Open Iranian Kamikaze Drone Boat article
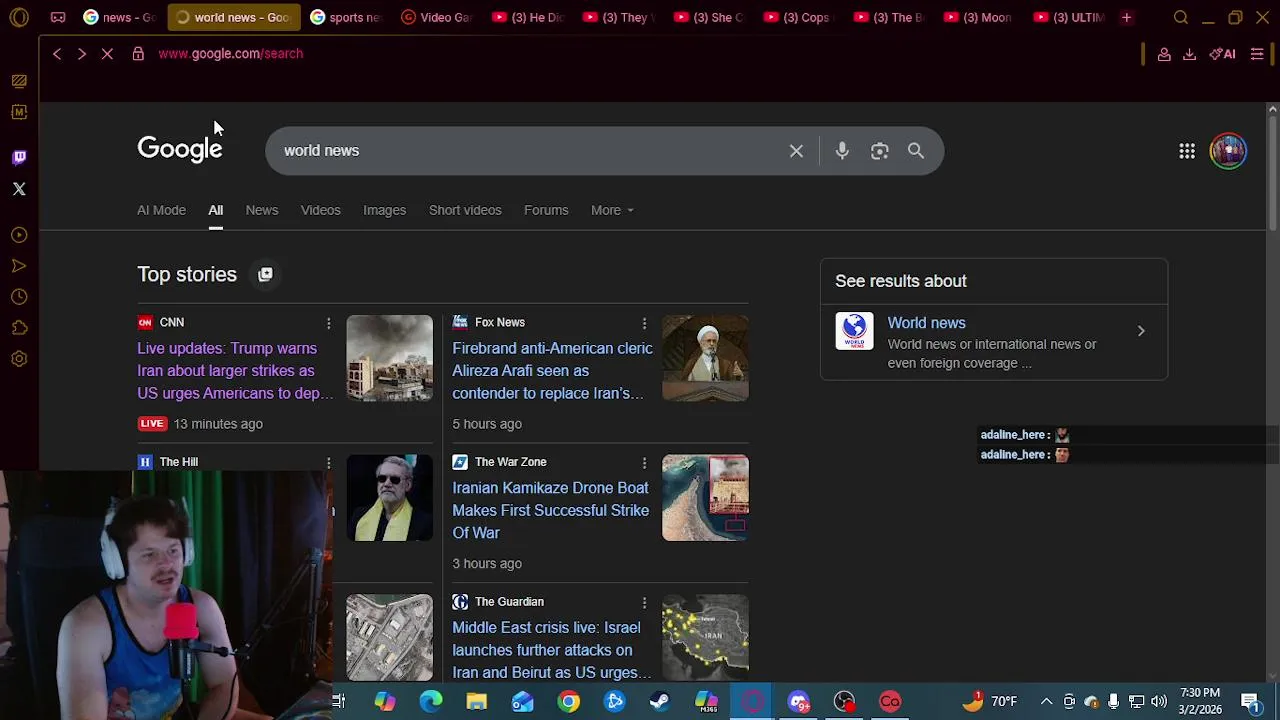The width and height of the screenshot is (1280, 720). (x=551, y=510)
